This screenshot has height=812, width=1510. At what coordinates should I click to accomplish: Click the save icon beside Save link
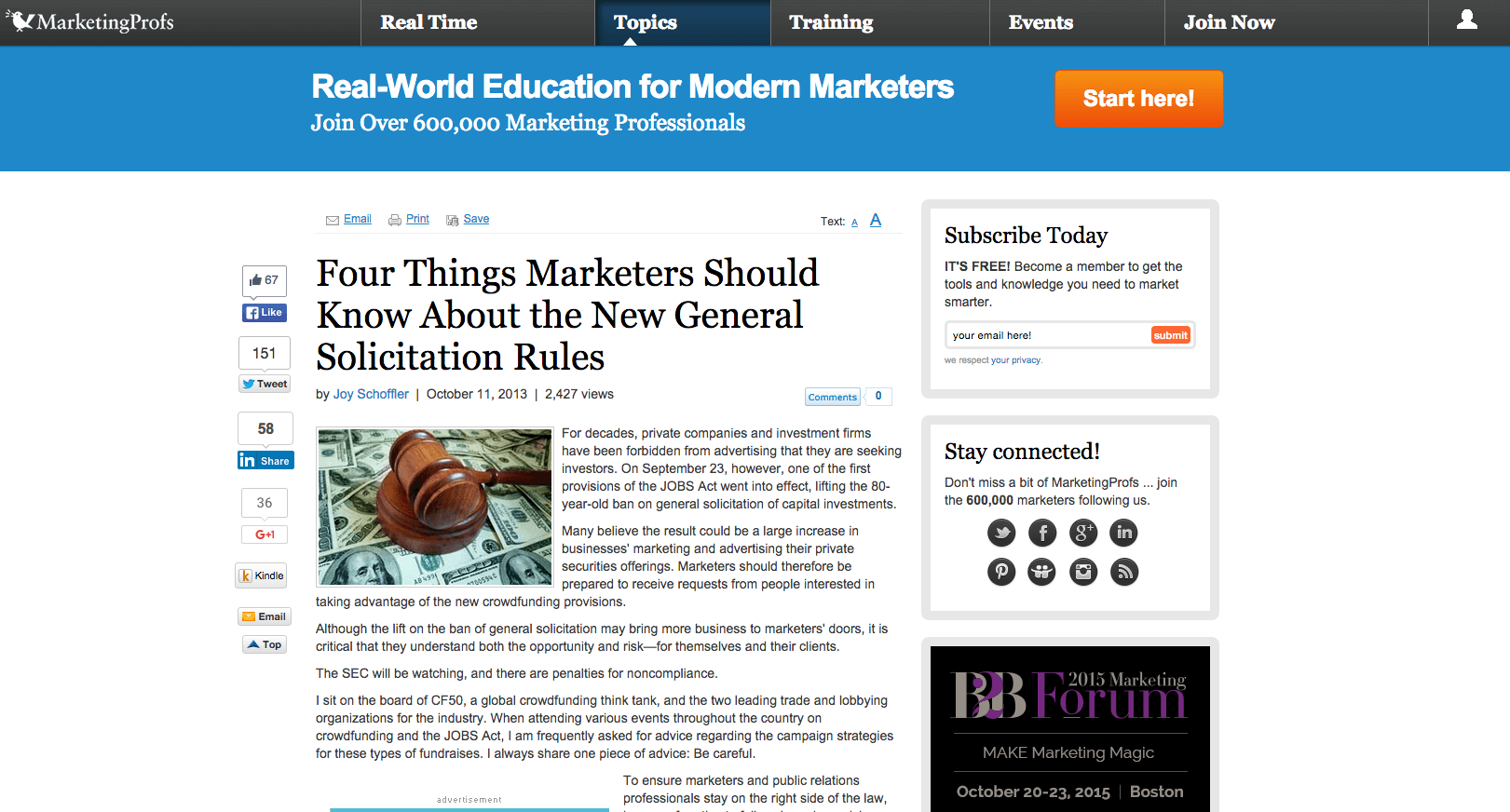(x=453, y=220)
